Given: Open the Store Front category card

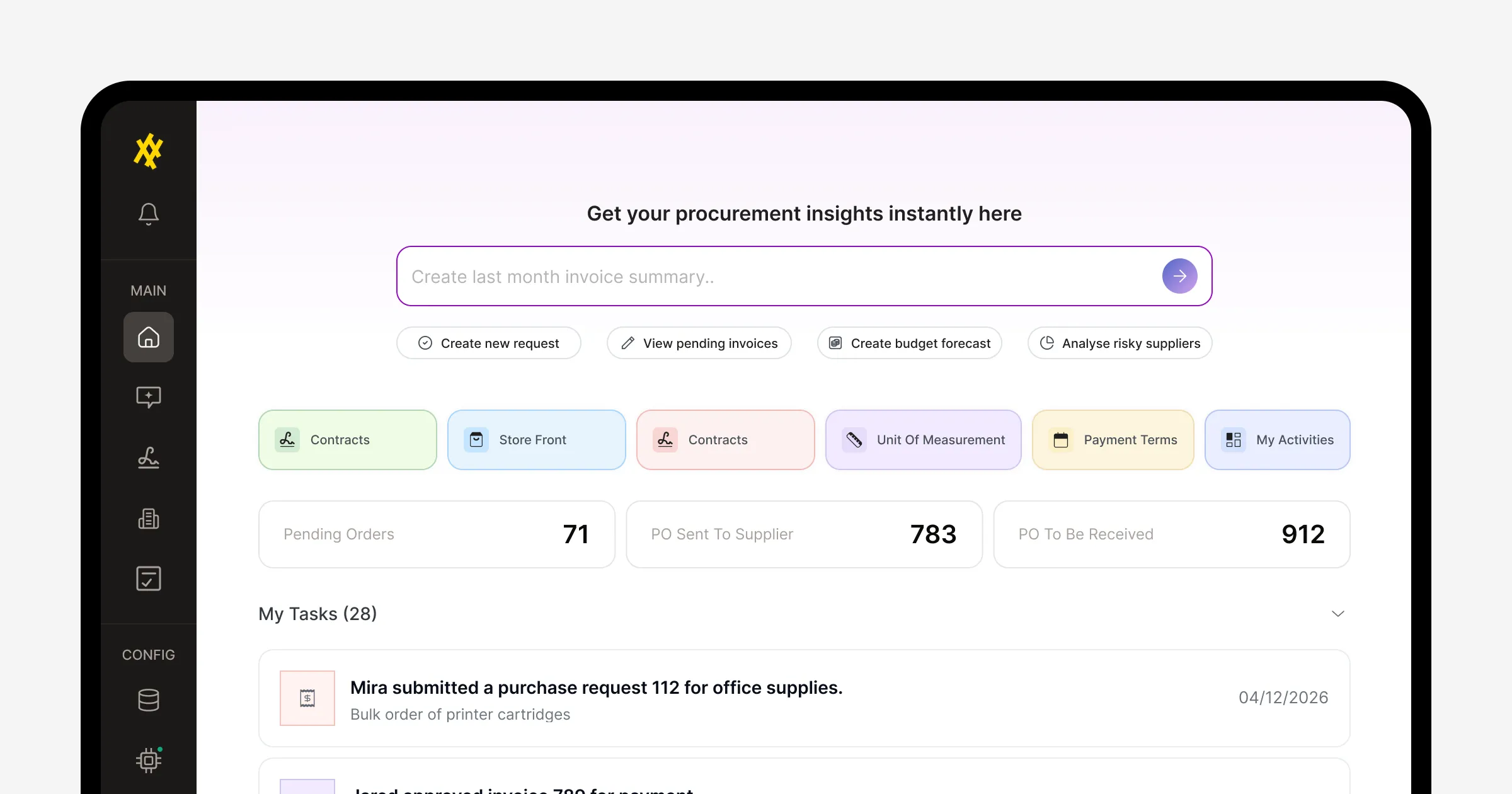Looking at the screenshot, I should point(536,440).
